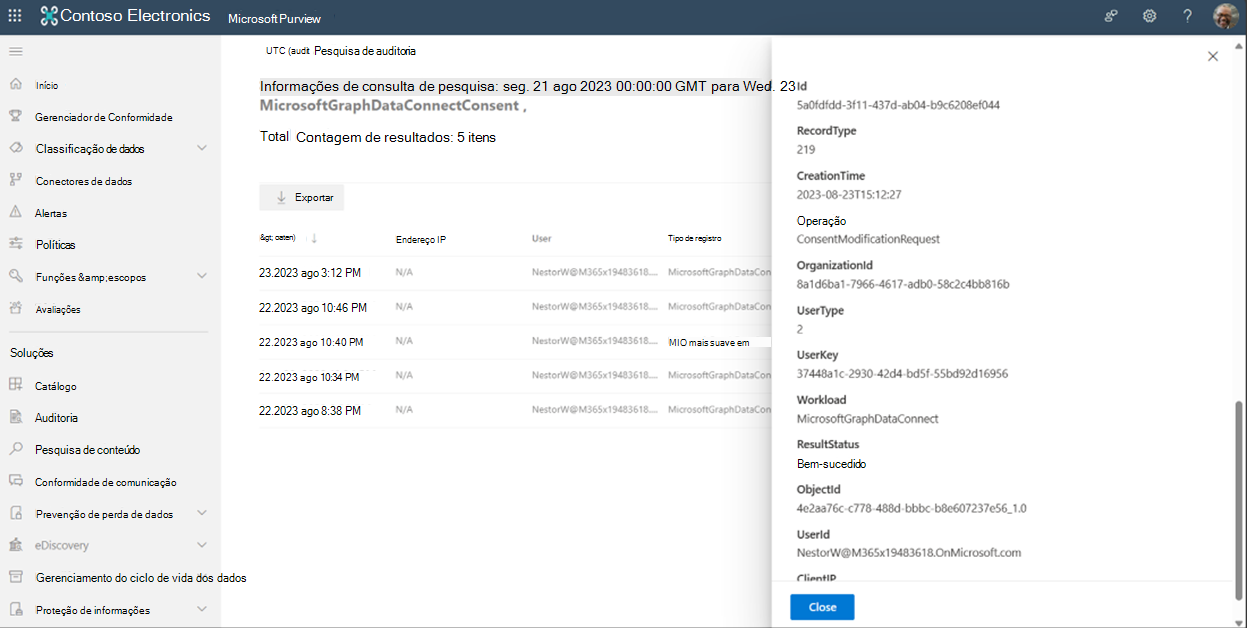The width and height of the screenshot is (1247, 628).
Task: Click the Pesquisa de conteúdo magnifier icon
Action: (x=15, y=449)
